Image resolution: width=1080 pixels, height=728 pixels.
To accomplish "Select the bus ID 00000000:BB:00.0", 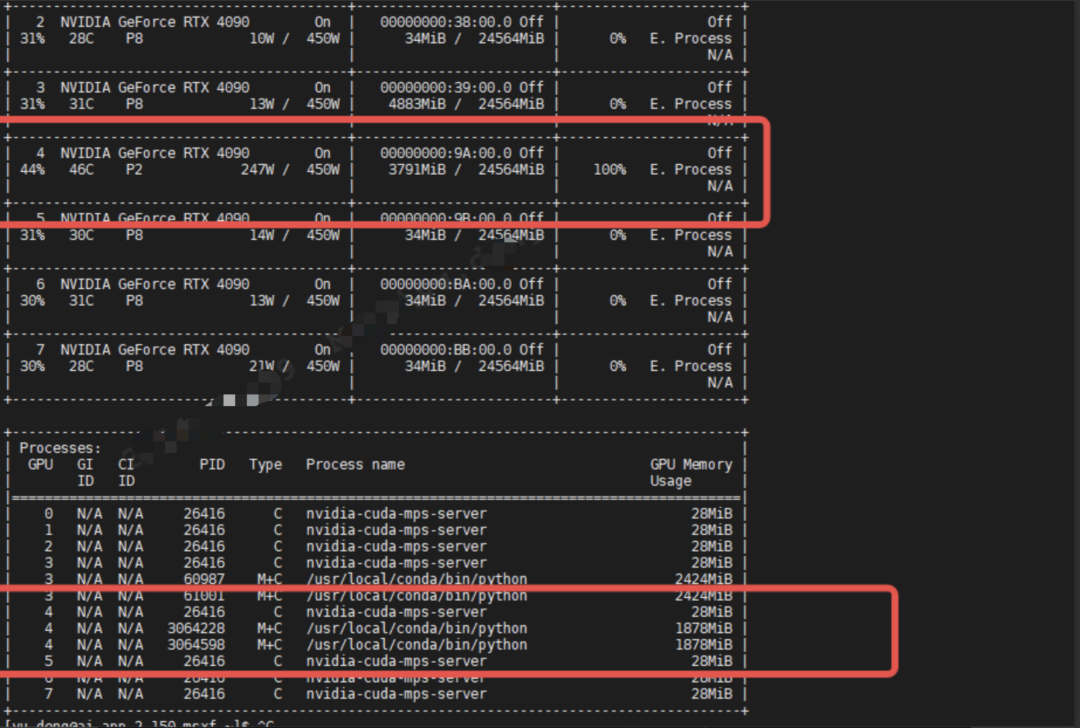I will [x=446, y=349].
